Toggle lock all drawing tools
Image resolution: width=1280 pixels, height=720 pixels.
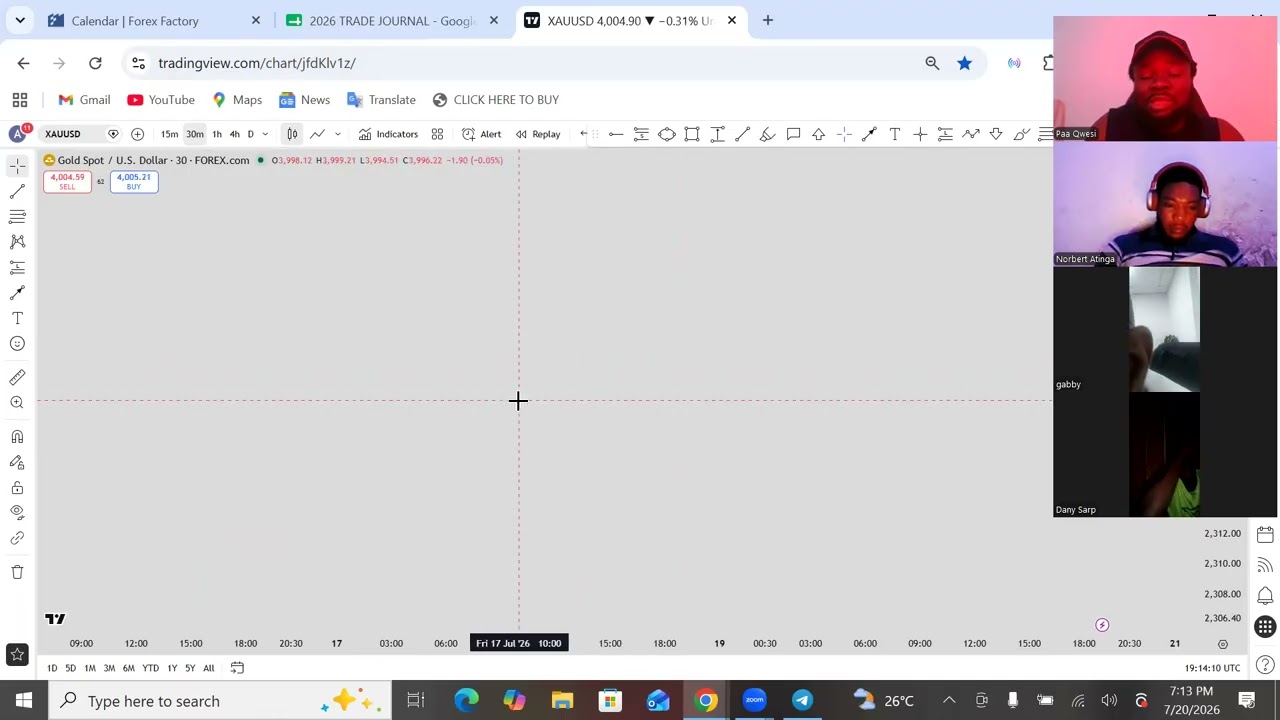pyautogui.click(x=17, y=487)
